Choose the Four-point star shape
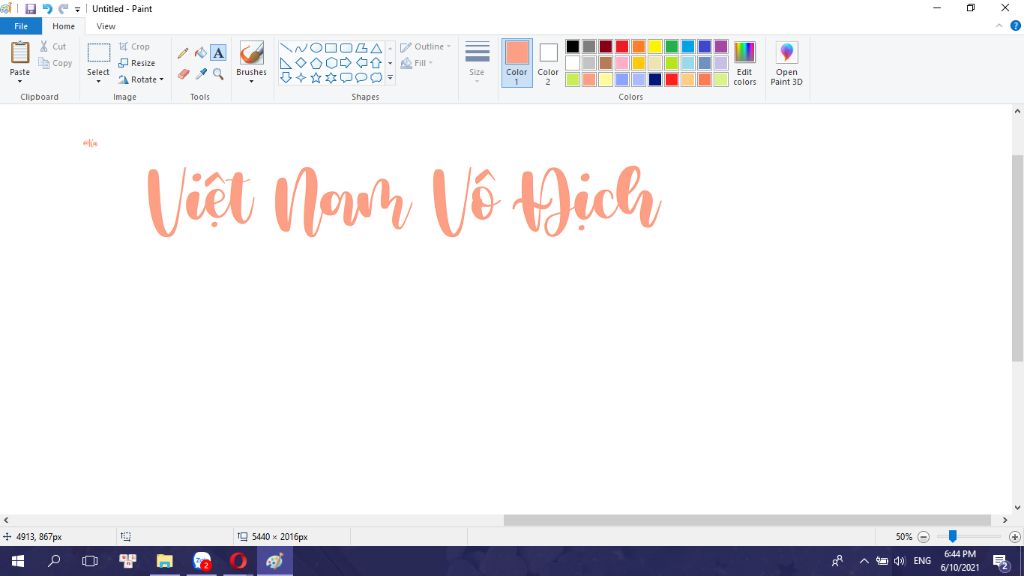 301,78
